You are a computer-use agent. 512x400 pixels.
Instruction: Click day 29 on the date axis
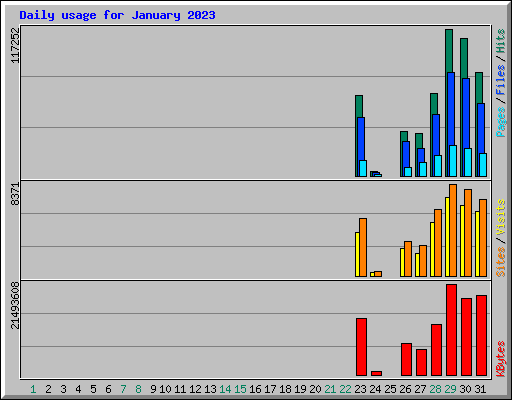(x=450, y=389)
